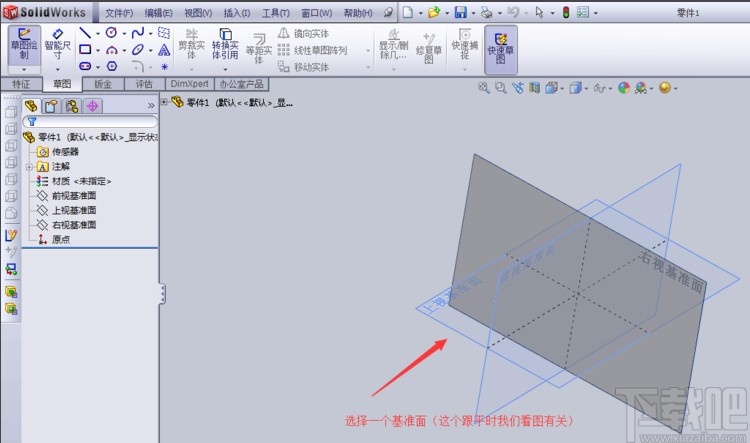Open the FeatureManager design tree tab
This screenshot has height=443, width=750.
[31, 106]
